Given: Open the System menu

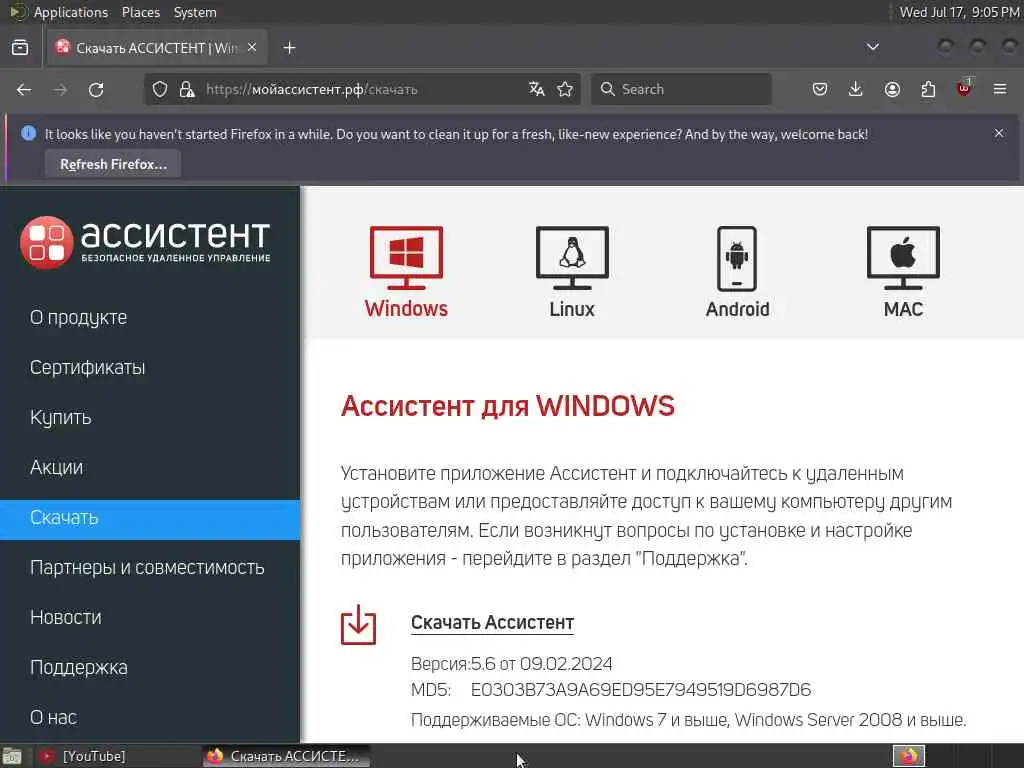Looking at the screenshot, I should [x=195, y=12].
